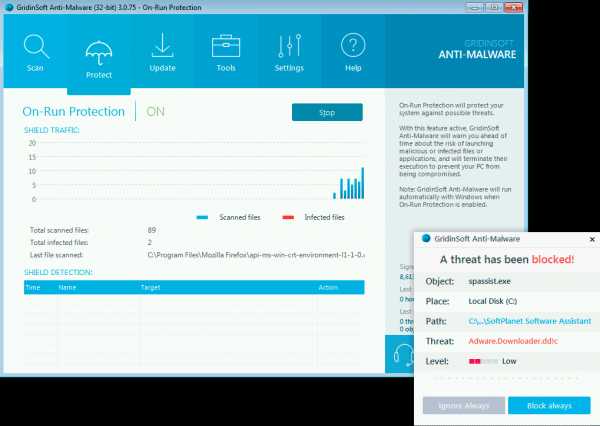Click the last file scanned path text
600x426 pixels.
click(256, 255)
